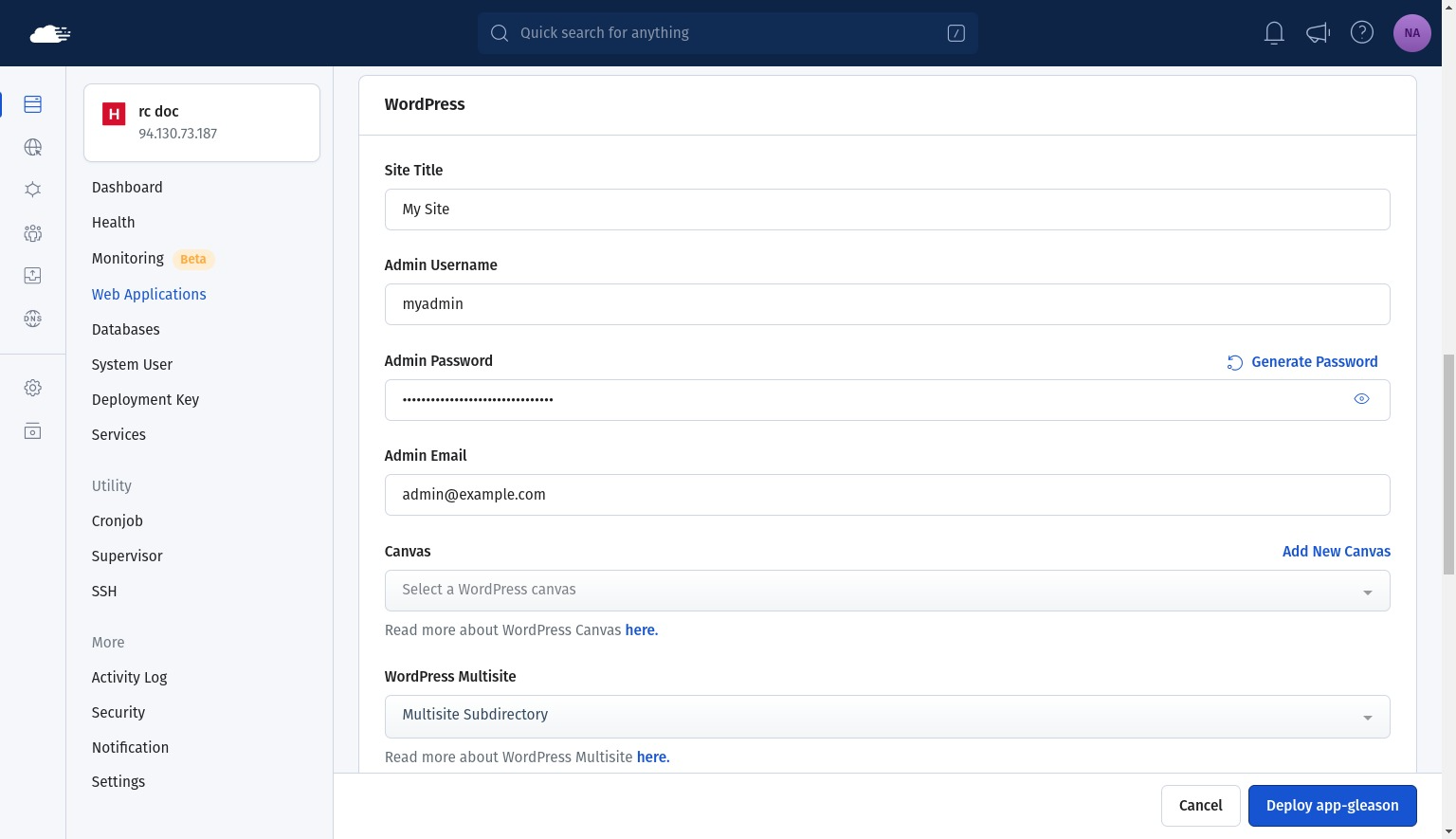This screenshot has height=839, width=1456.
Task: Open the help question mark icon
Action: 1362,32
